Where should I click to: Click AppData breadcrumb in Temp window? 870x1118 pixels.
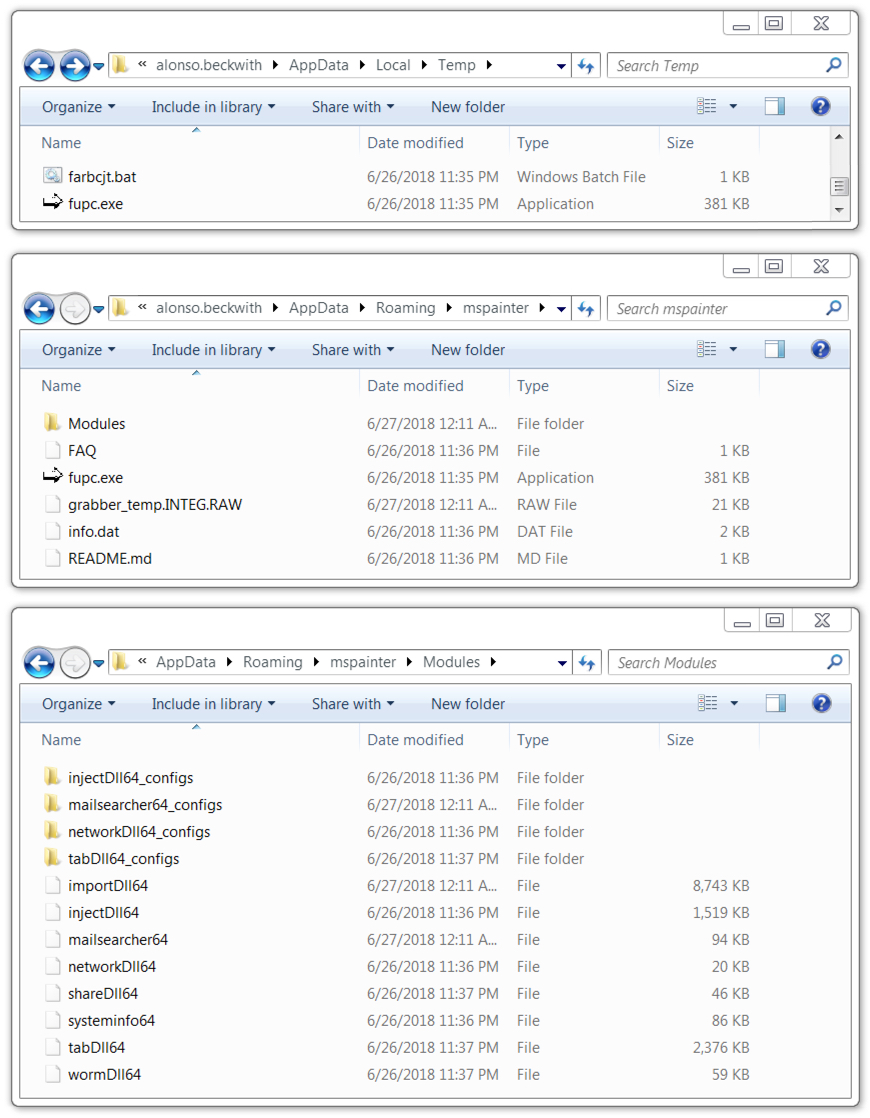pos(319,65)
